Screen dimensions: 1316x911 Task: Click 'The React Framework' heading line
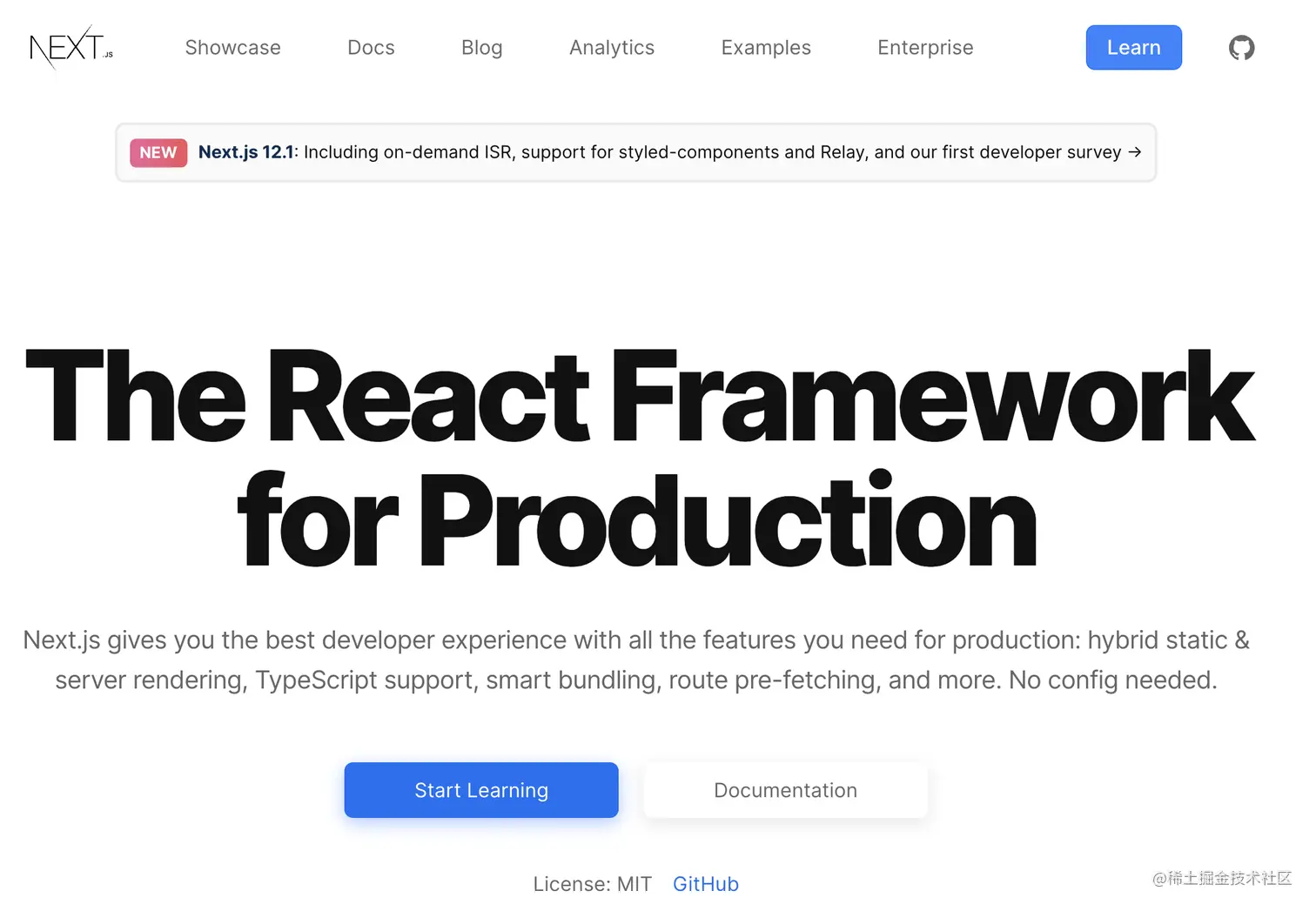(x=640, y=396)
